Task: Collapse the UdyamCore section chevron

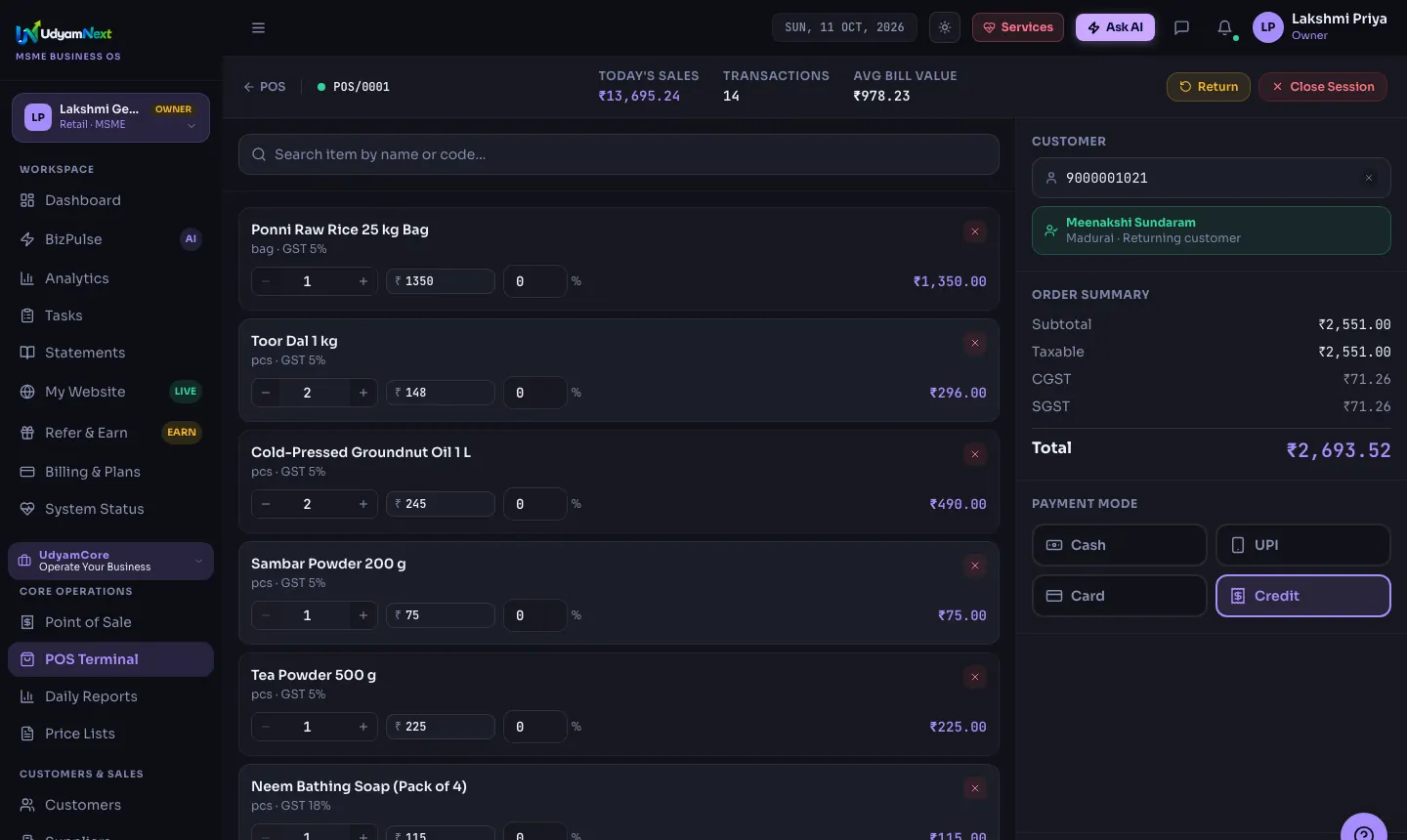Action: [x=198, y=561]
